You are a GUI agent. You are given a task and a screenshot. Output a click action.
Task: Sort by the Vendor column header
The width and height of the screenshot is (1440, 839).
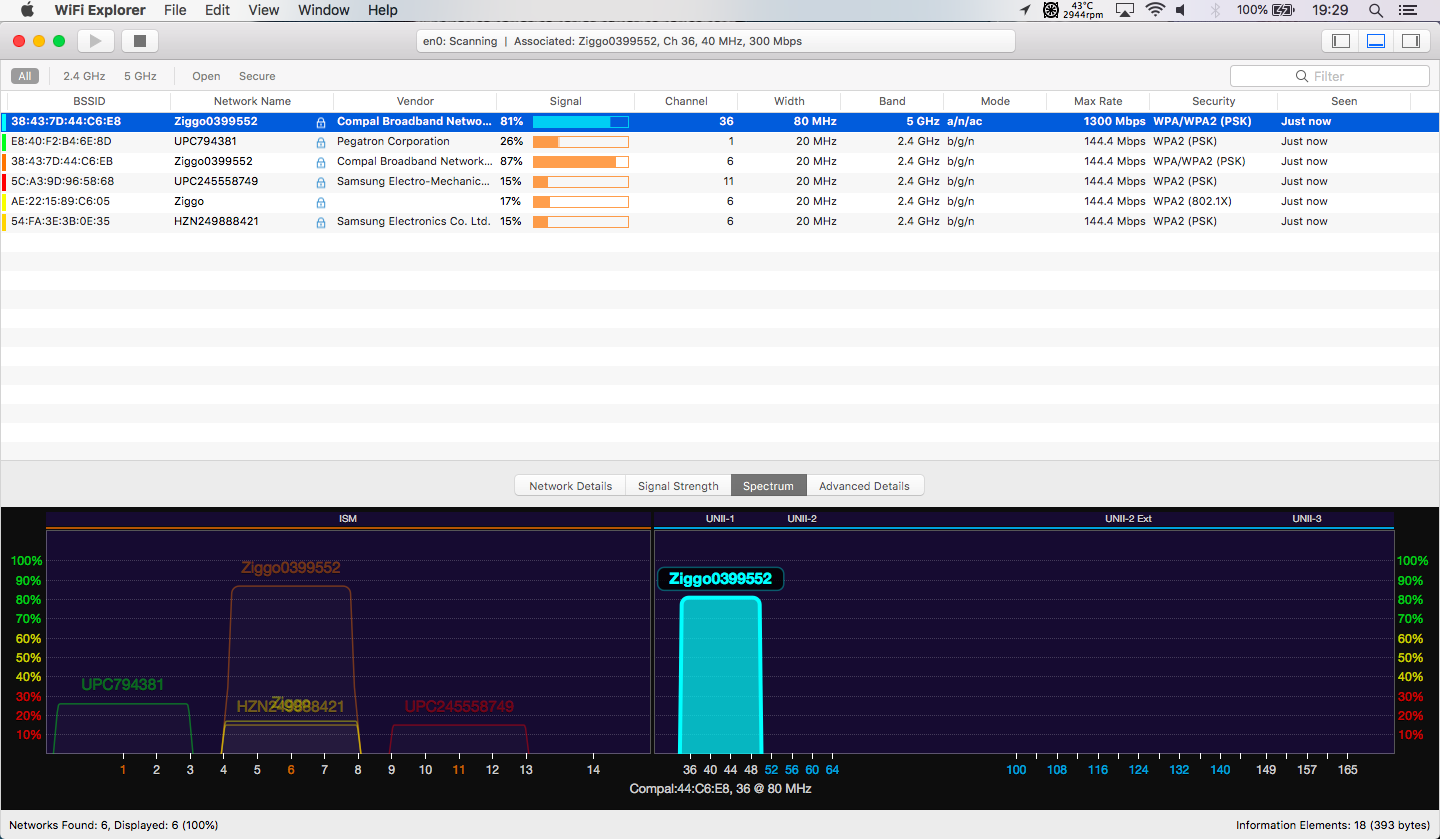pyautogui.click(x=415, y=101)
